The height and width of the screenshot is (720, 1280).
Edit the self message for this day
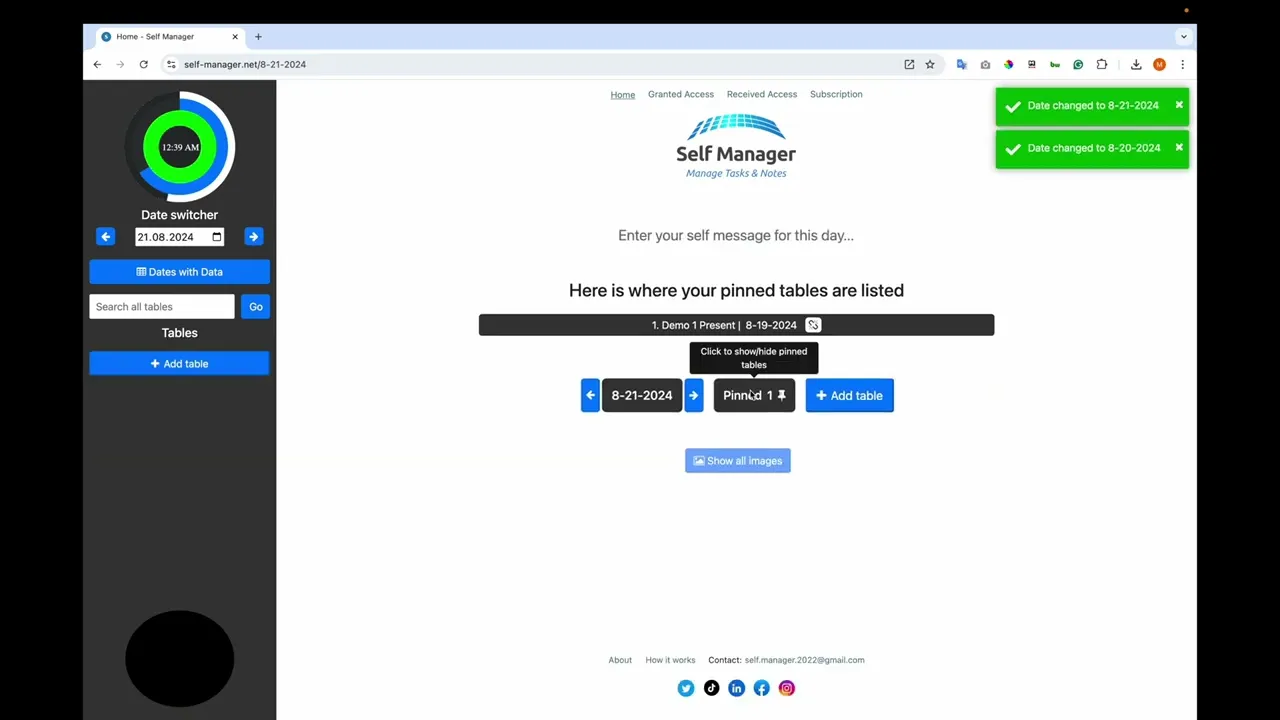[736, 236]
